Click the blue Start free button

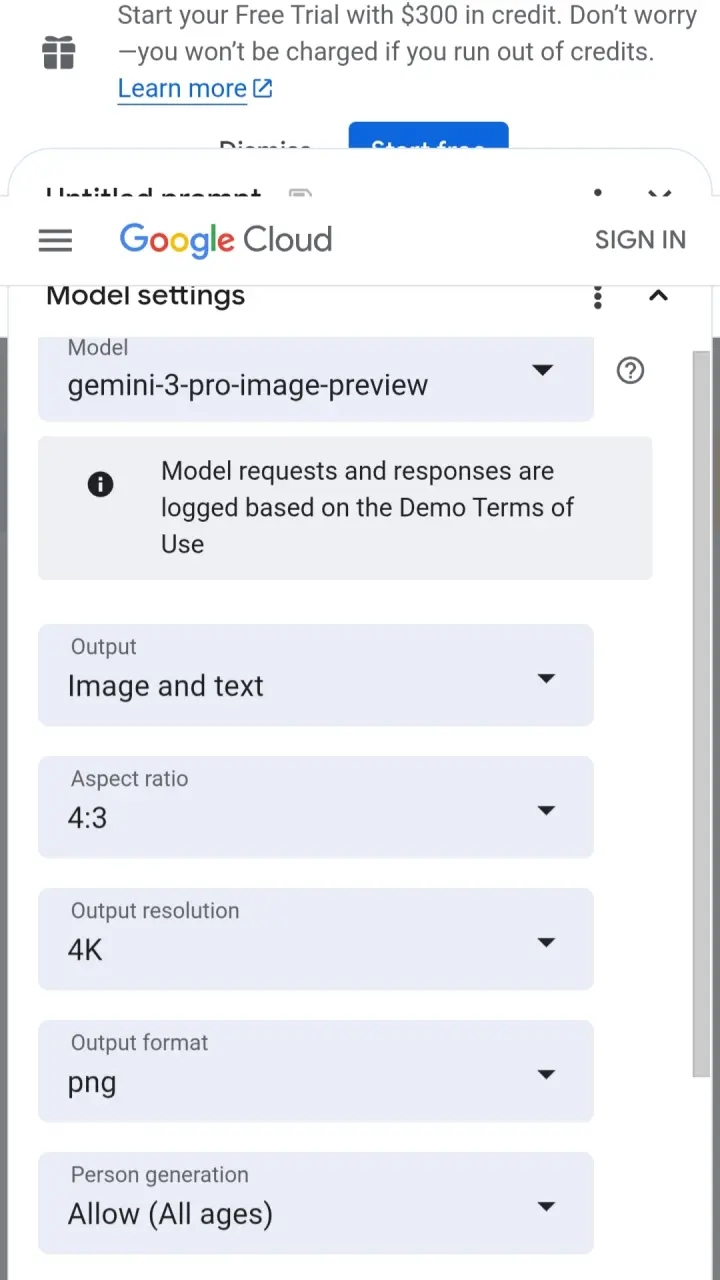pyautogui.click(x=429, y=137)
